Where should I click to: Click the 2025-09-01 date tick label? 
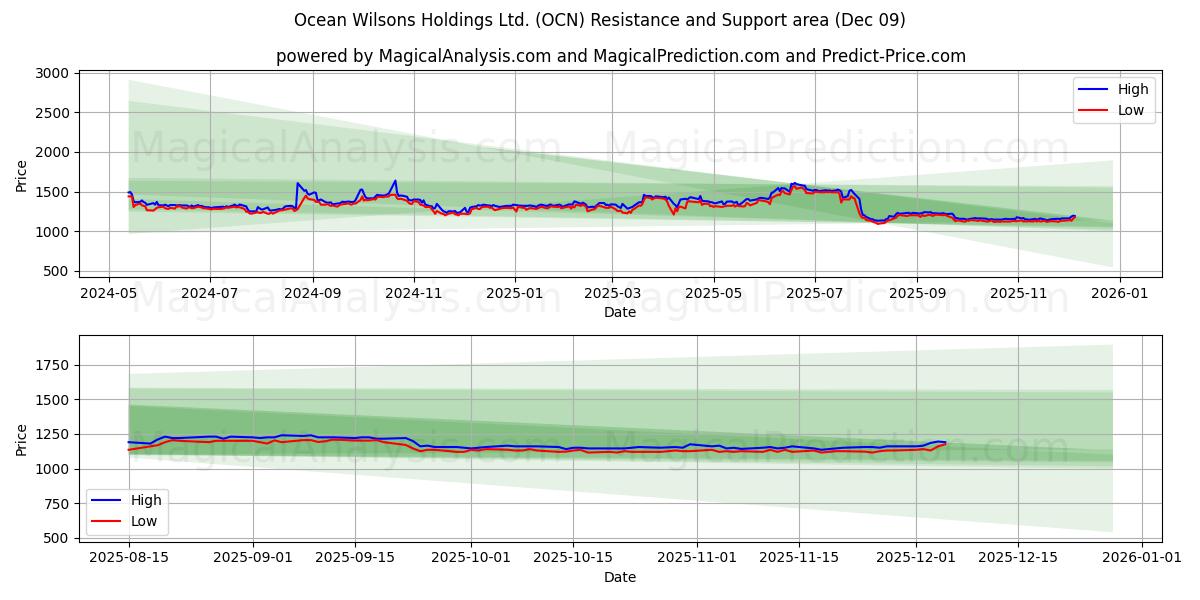point(253,560)
